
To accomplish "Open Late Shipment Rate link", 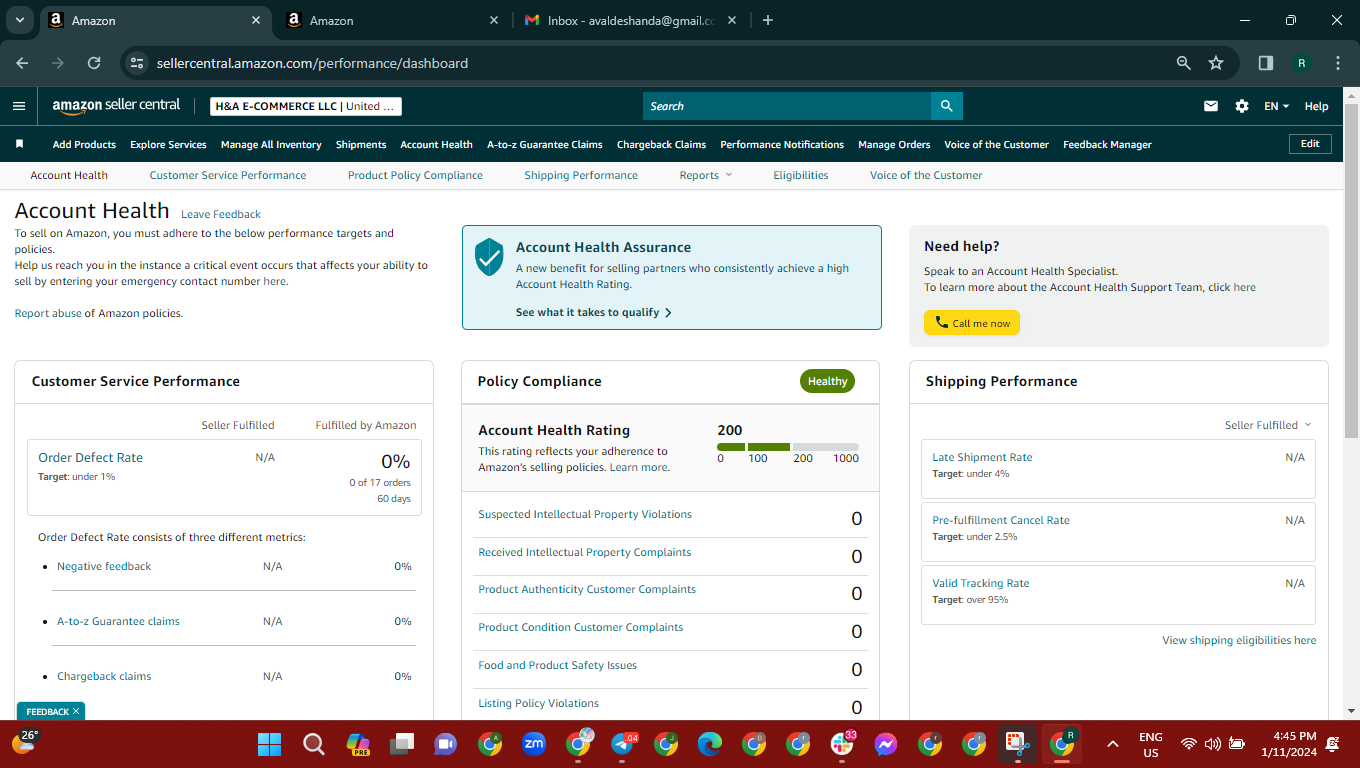I will tap(982, 457).
